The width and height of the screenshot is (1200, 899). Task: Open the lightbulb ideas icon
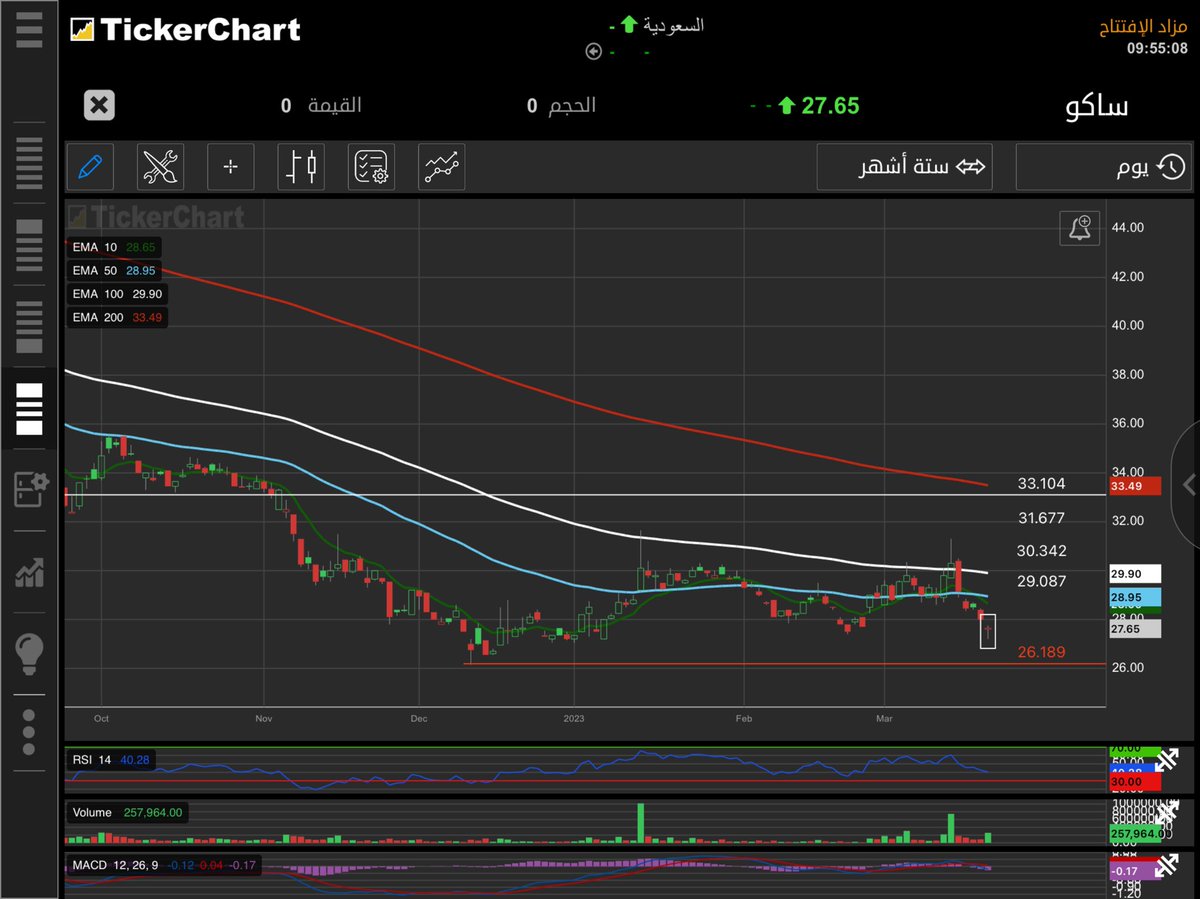tap(29, 655)
